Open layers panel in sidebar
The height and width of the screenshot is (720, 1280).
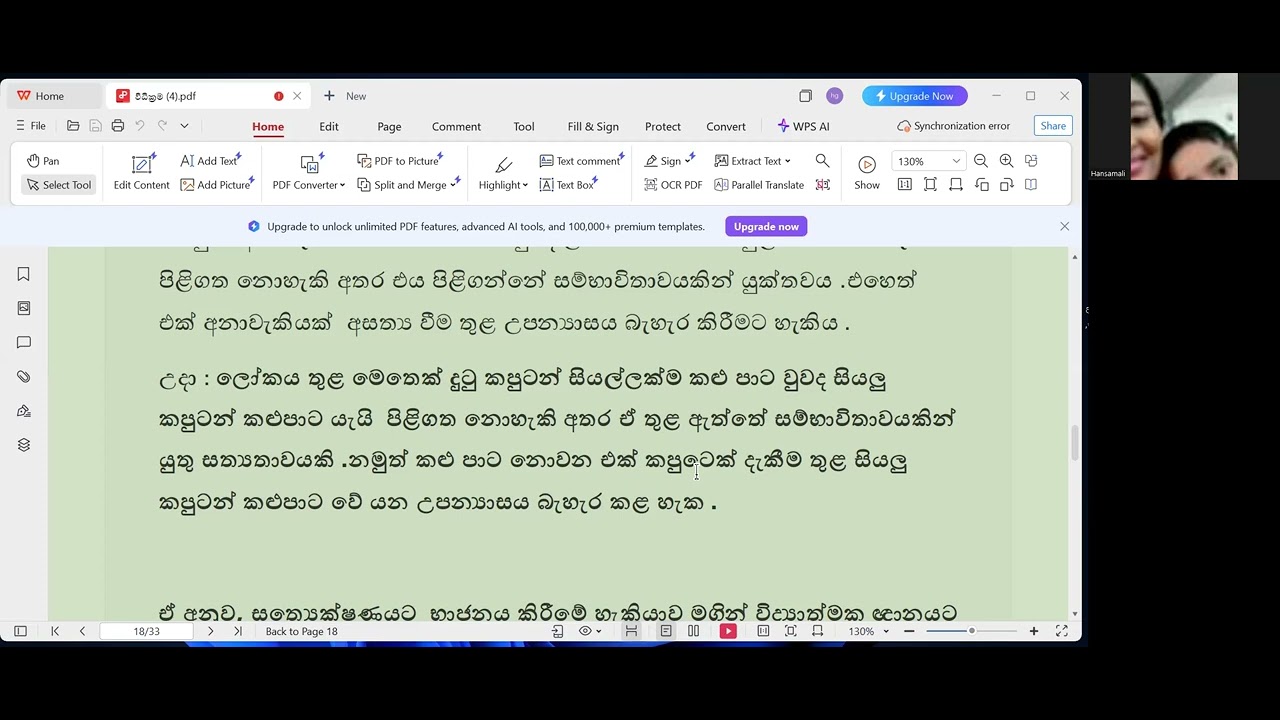coord(23,445)
